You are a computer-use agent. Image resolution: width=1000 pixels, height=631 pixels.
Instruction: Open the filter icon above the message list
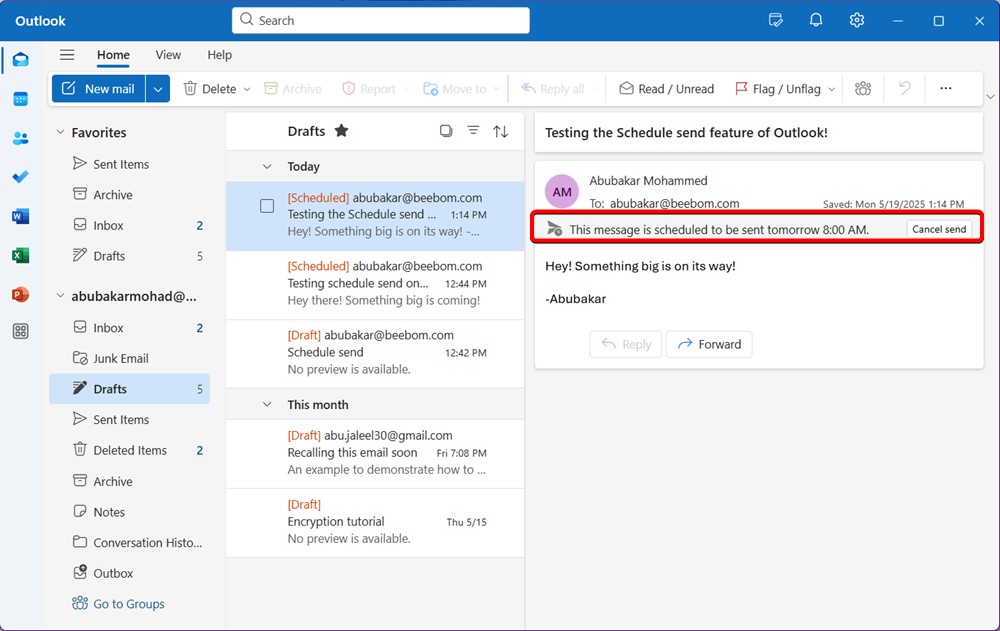(473, 130)
